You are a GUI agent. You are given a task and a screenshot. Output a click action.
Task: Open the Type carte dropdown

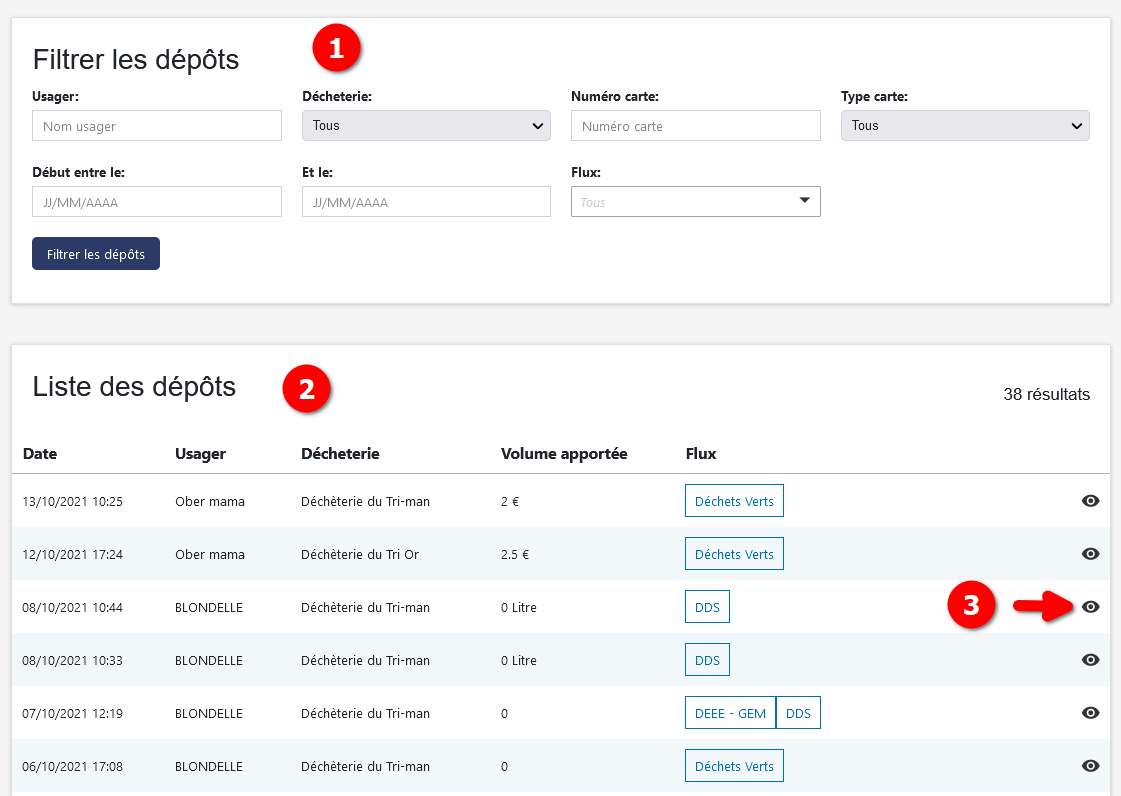(x=965, y=125)
